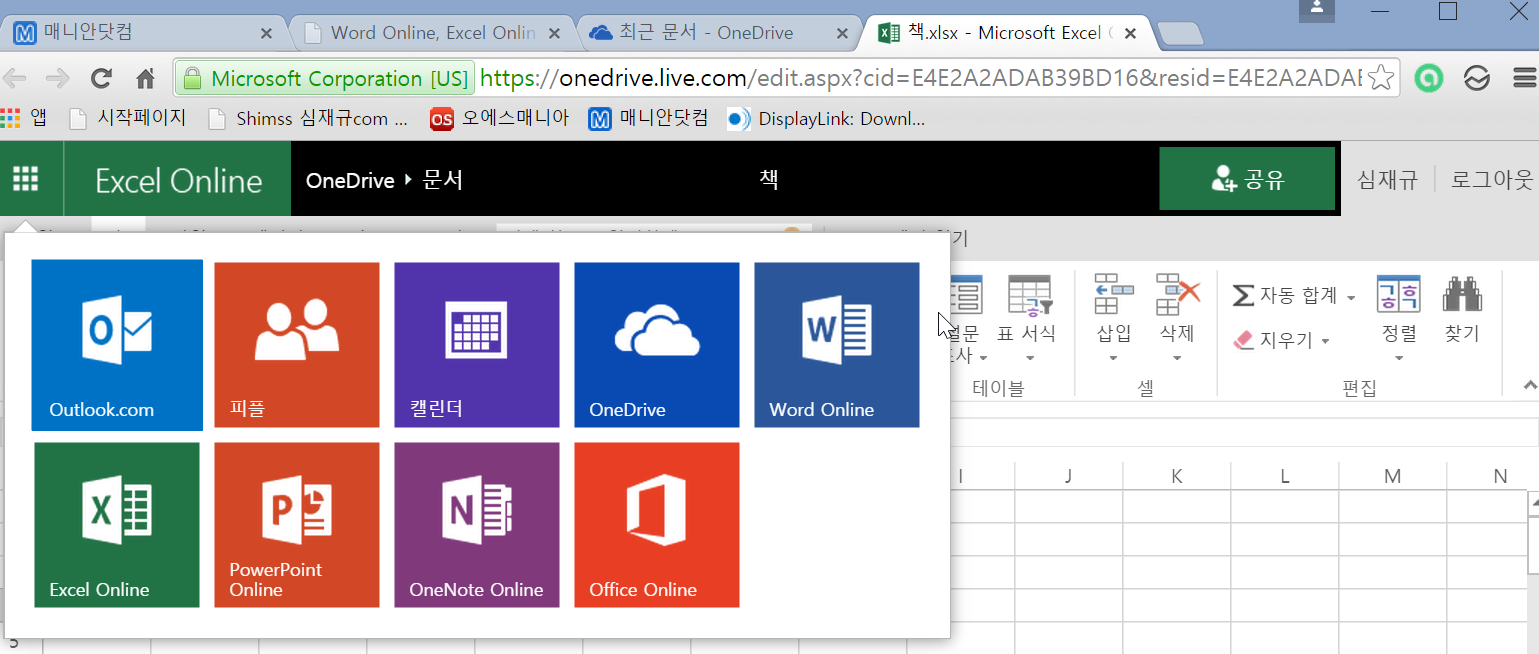This screenshot has width=1539, height=654.
Task: Select column J header
Action: (1069, 476)
